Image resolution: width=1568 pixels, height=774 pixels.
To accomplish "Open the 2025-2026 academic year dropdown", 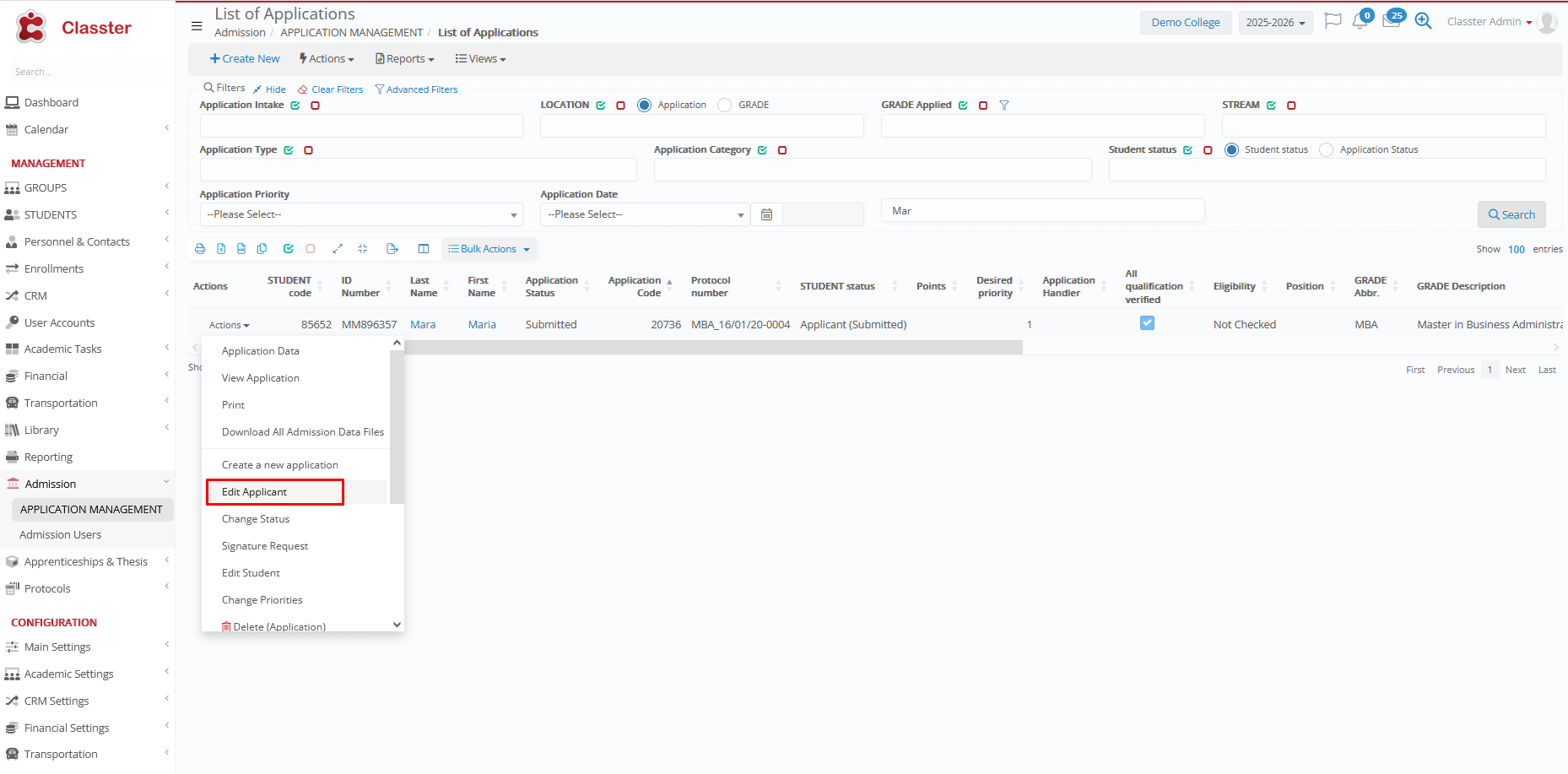I will point(1275,23).
